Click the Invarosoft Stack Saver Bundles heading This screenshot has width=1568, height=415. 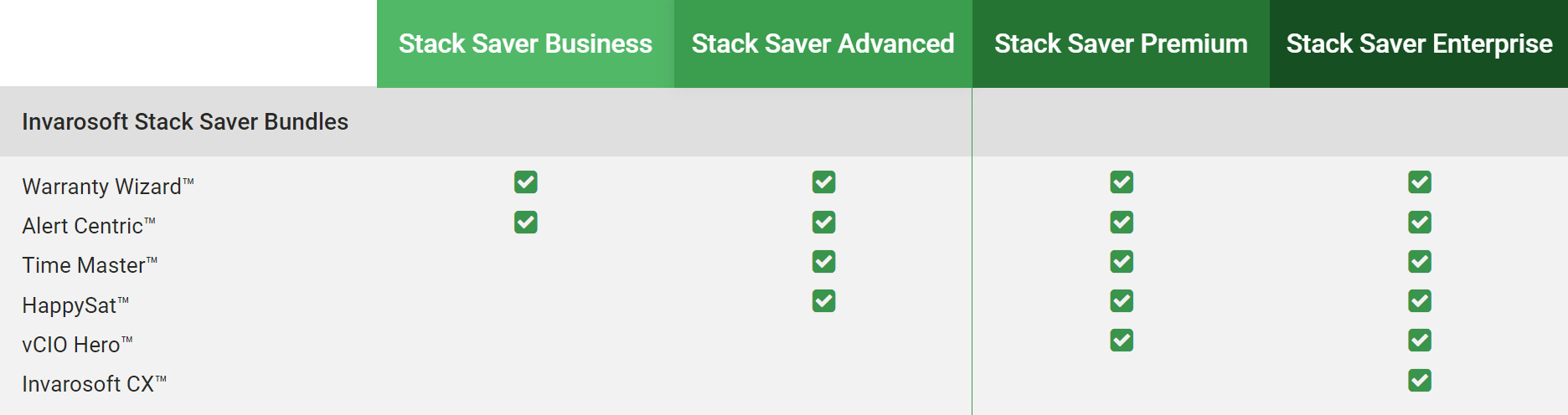click(185, 122)
